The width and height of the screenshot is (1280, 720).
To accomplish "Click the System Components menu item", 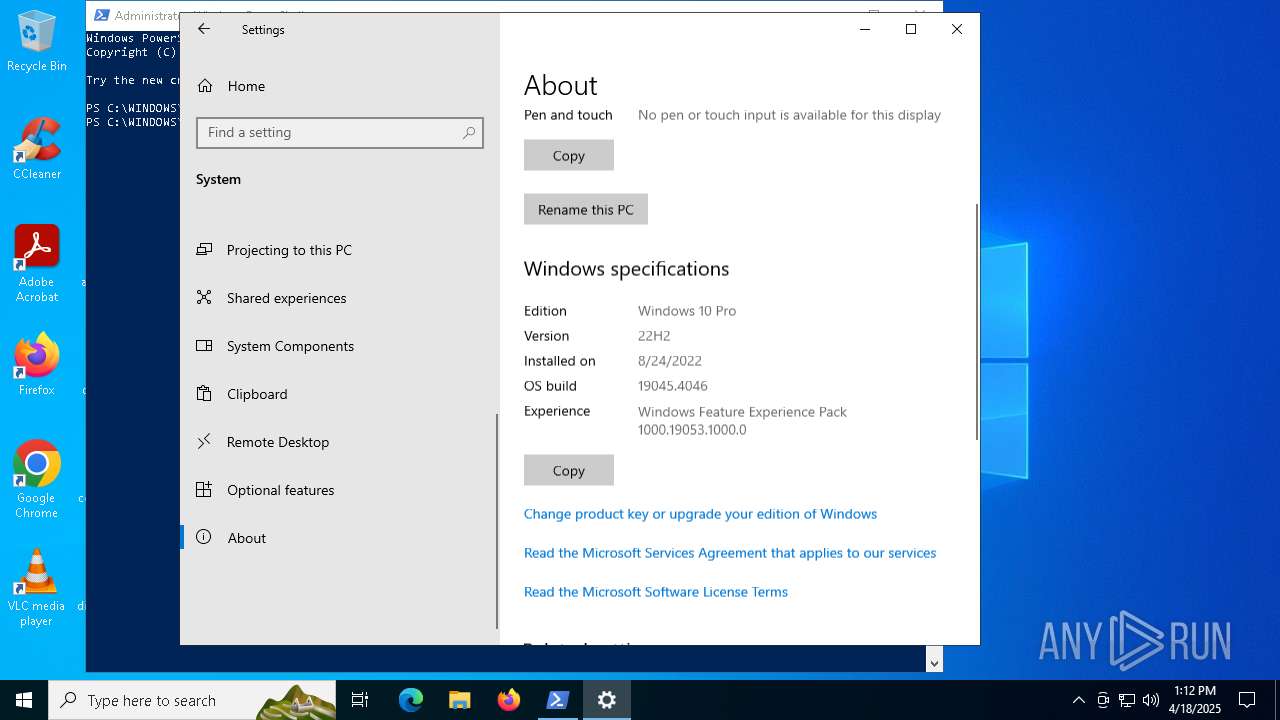I will coord(338,346).
